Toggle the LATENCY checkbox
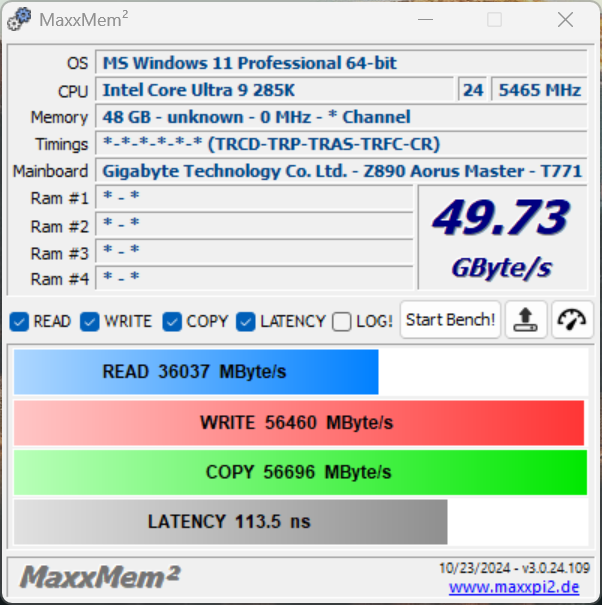The height and width of the screenshot is (605, 602). click(246, 322)
